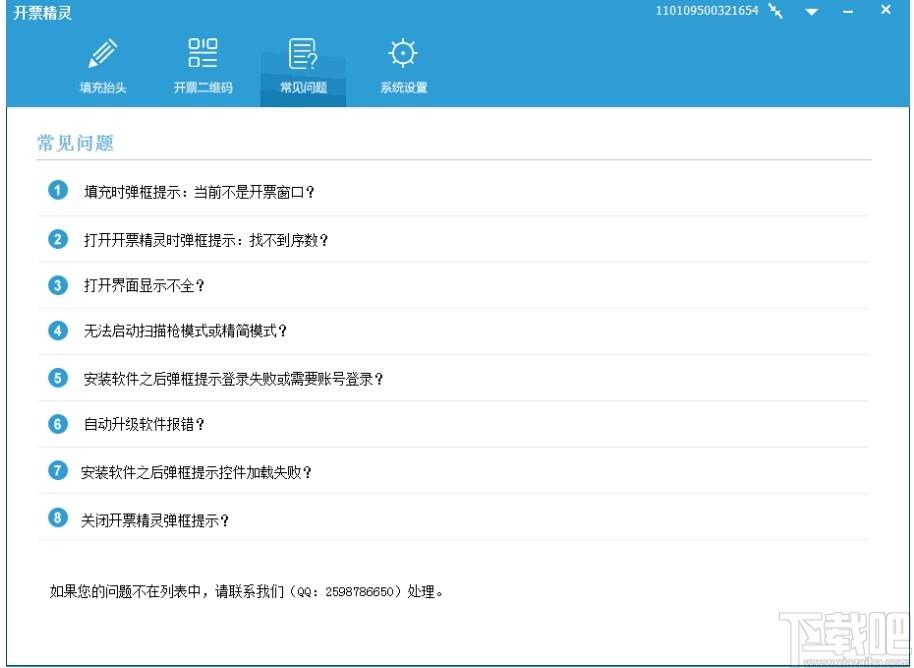Open question 安装软件之后弹框提示控件加载失败？
The width and height of the screenshot is (914, 668).
(x=196, y=472)
